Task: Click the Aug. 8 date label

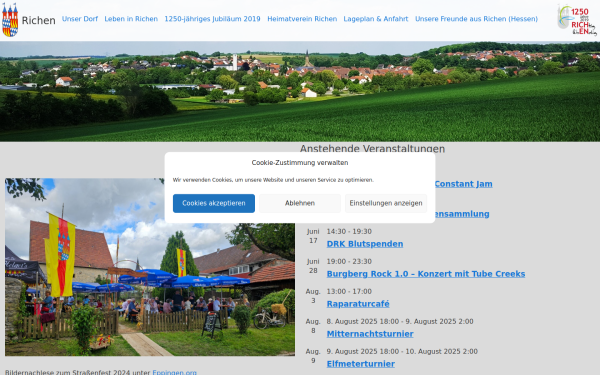Action: [x=313, y=326]
